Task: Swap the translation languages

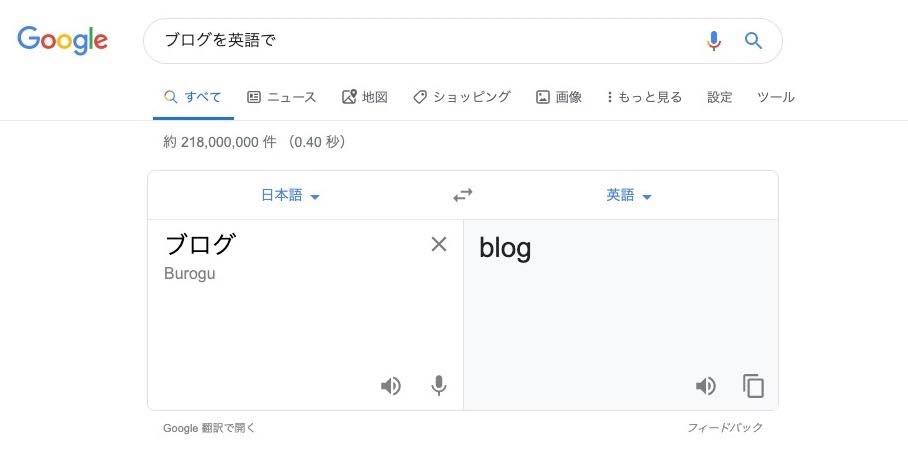Action: click(462, 196)
